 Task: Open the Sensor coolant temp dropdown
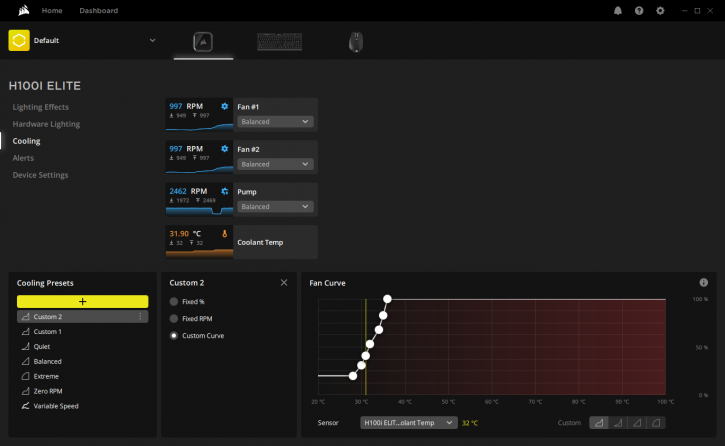409,422
